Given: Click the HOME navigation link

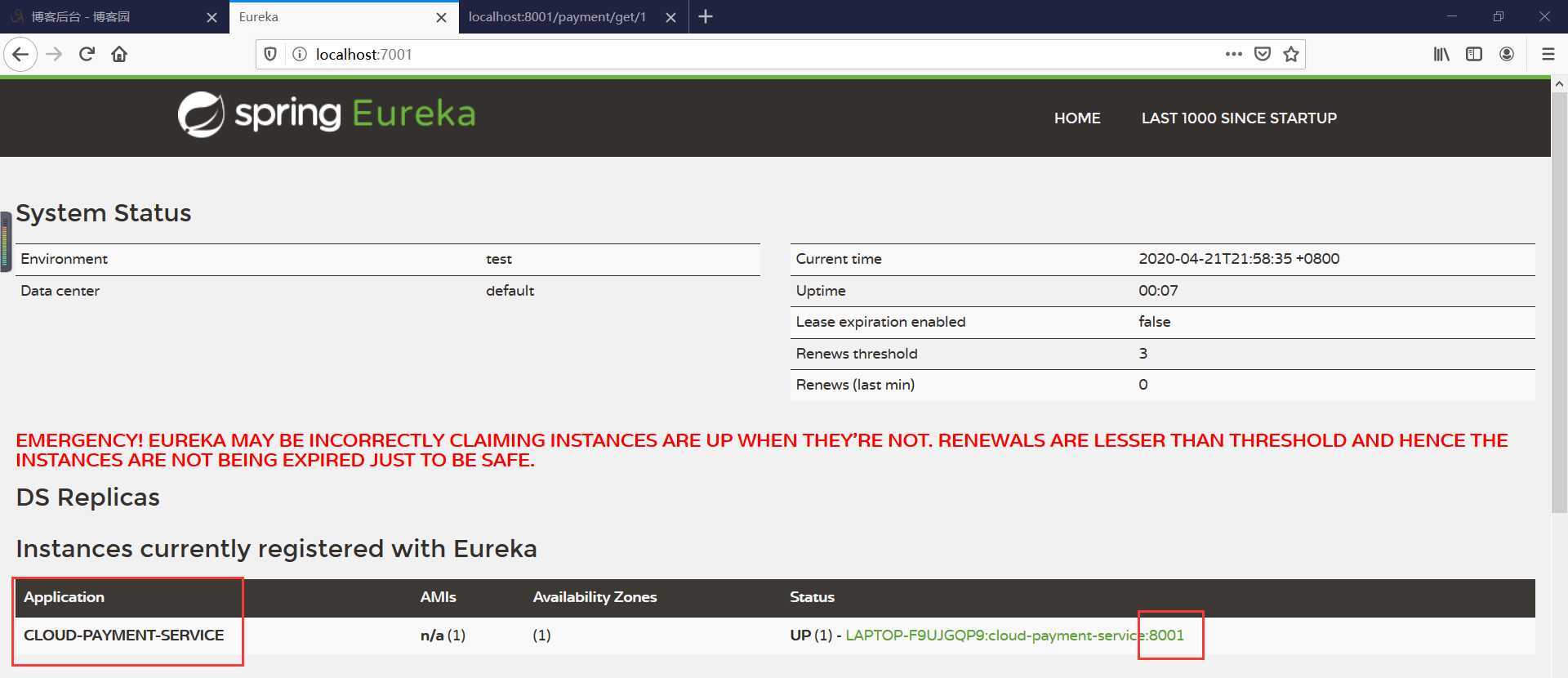Looking at the screenshot, I should point(1077,118).
